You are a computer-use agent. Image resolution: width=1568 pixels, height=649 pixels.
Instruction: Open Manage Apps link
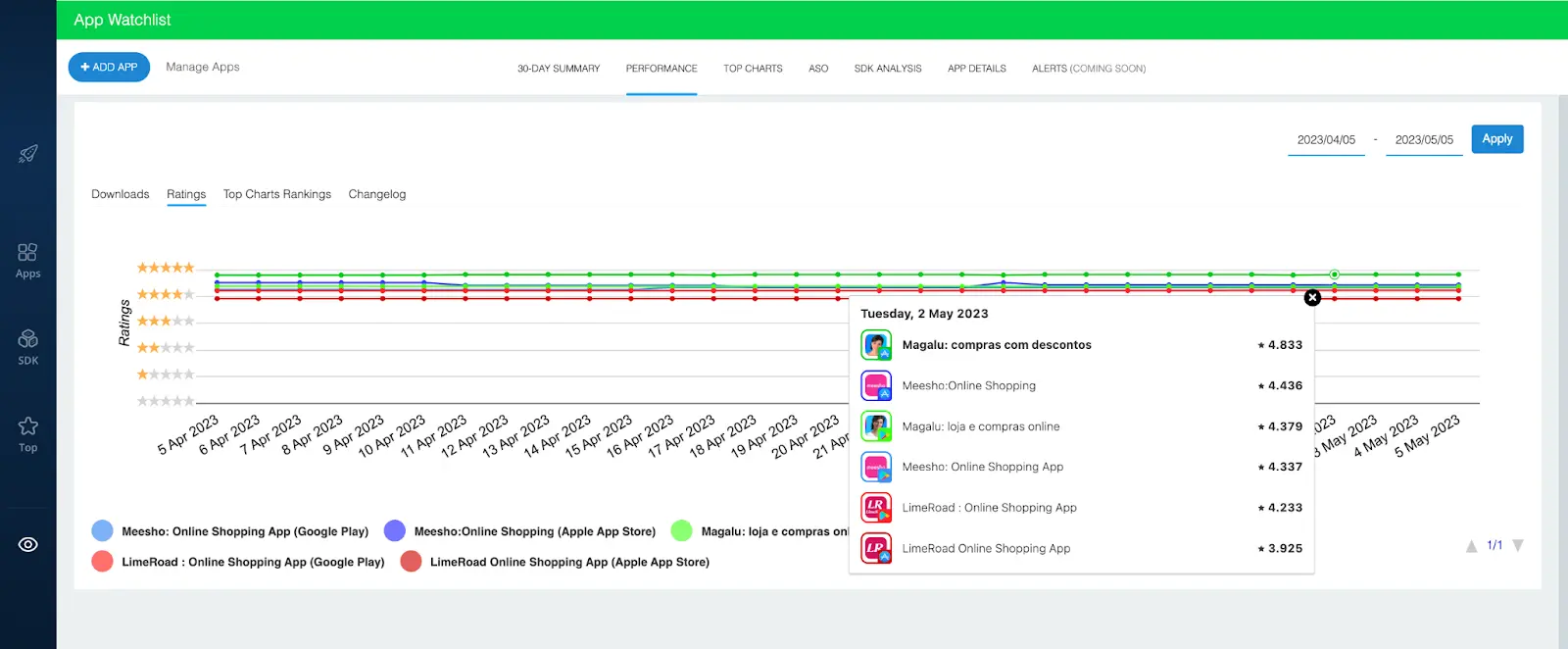pos(203,67)
